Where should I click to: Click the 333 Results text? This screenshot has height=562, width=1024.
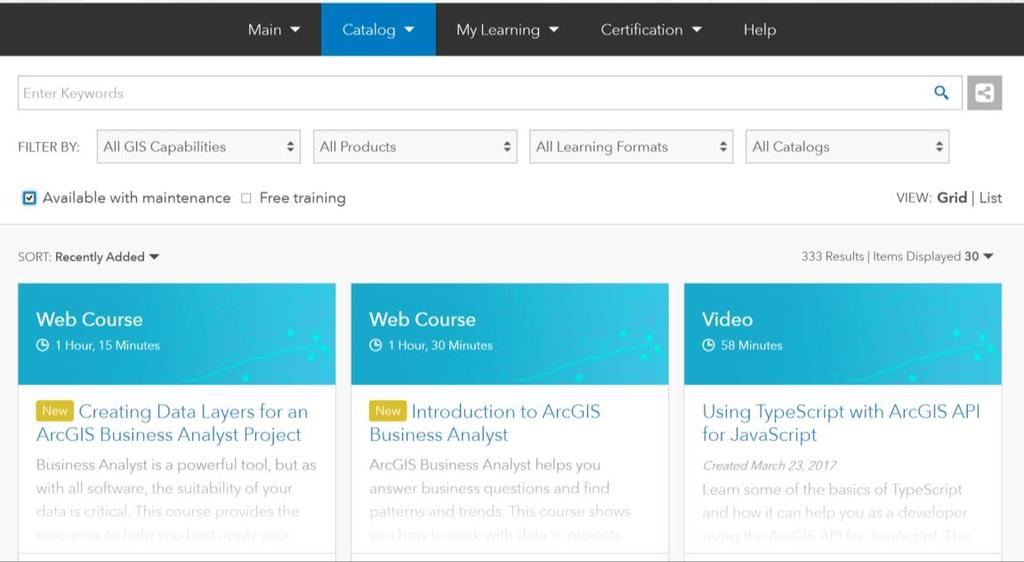[832, 257]
